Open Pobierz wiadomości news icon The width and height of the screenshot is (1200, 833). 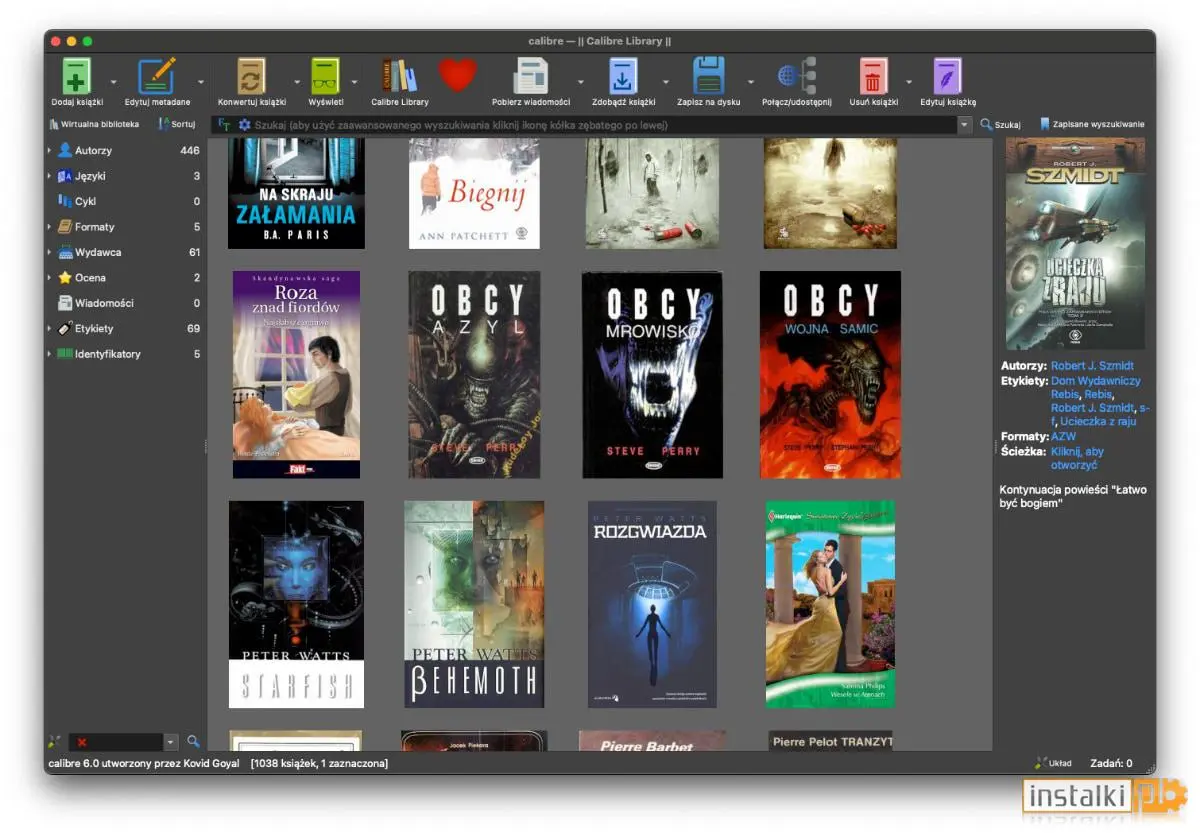pos(530,78)
